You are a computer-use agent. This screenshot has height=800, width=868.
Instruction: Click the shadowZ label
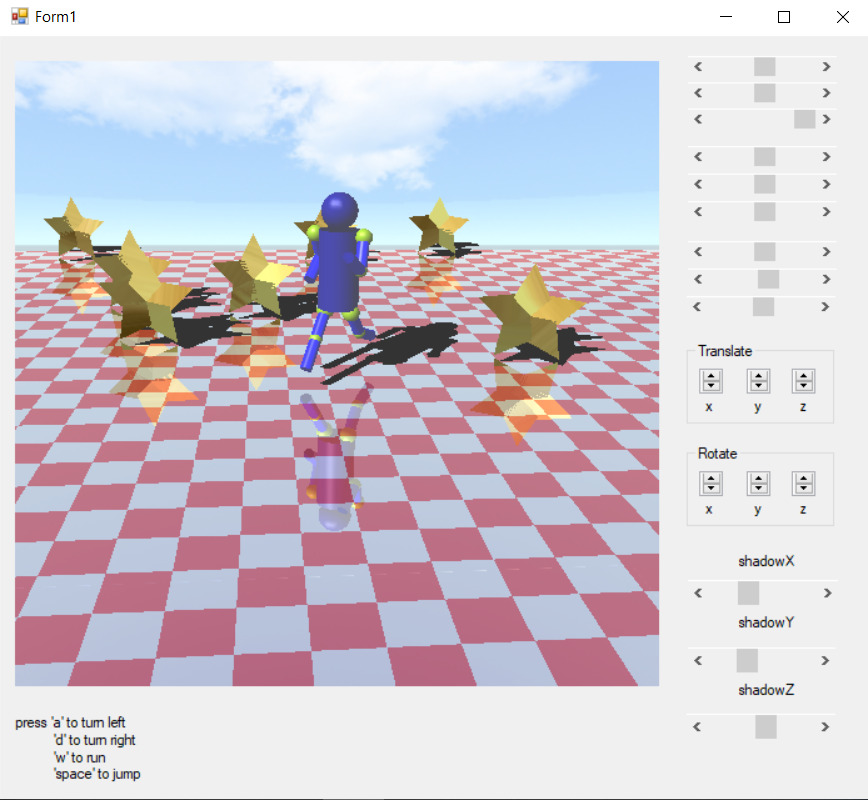(766, 690)
